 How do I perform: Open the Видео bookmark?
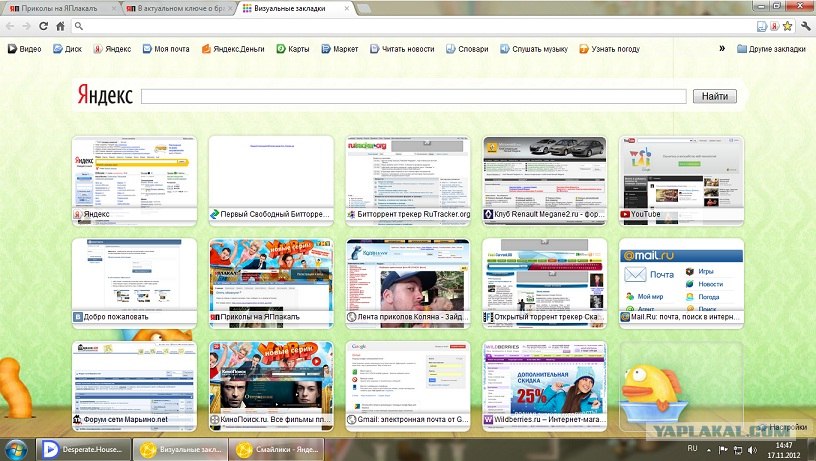tap(25, 48)
